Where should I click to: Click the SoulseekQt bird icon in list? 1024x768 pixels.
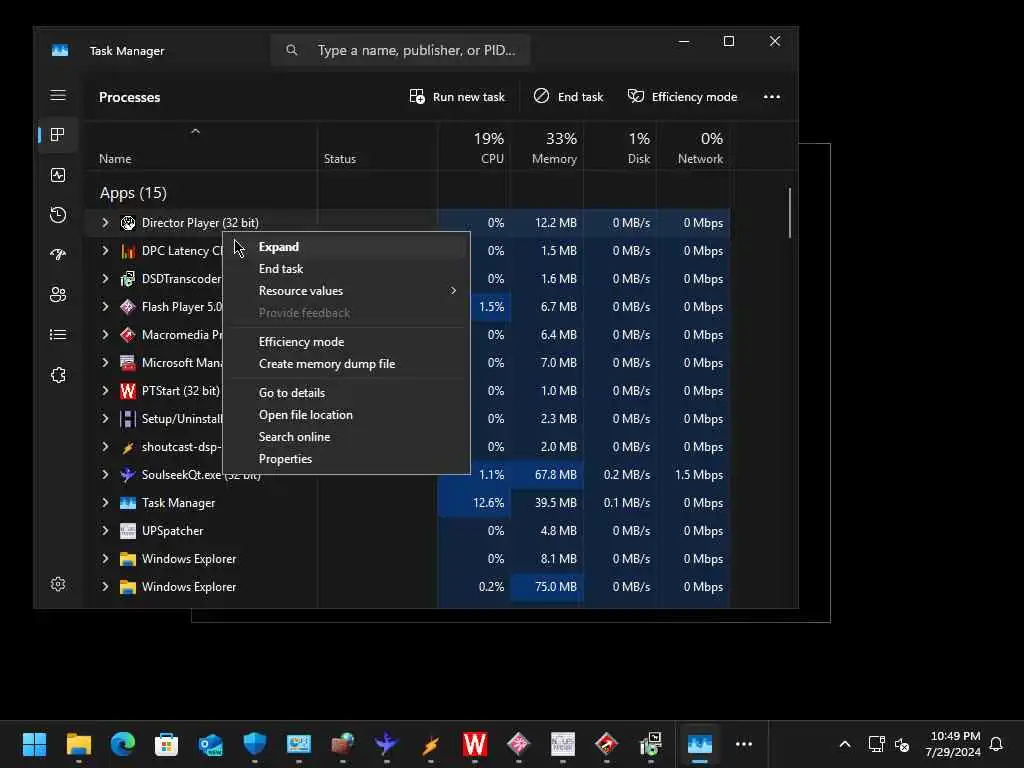[x=128, y=475]
